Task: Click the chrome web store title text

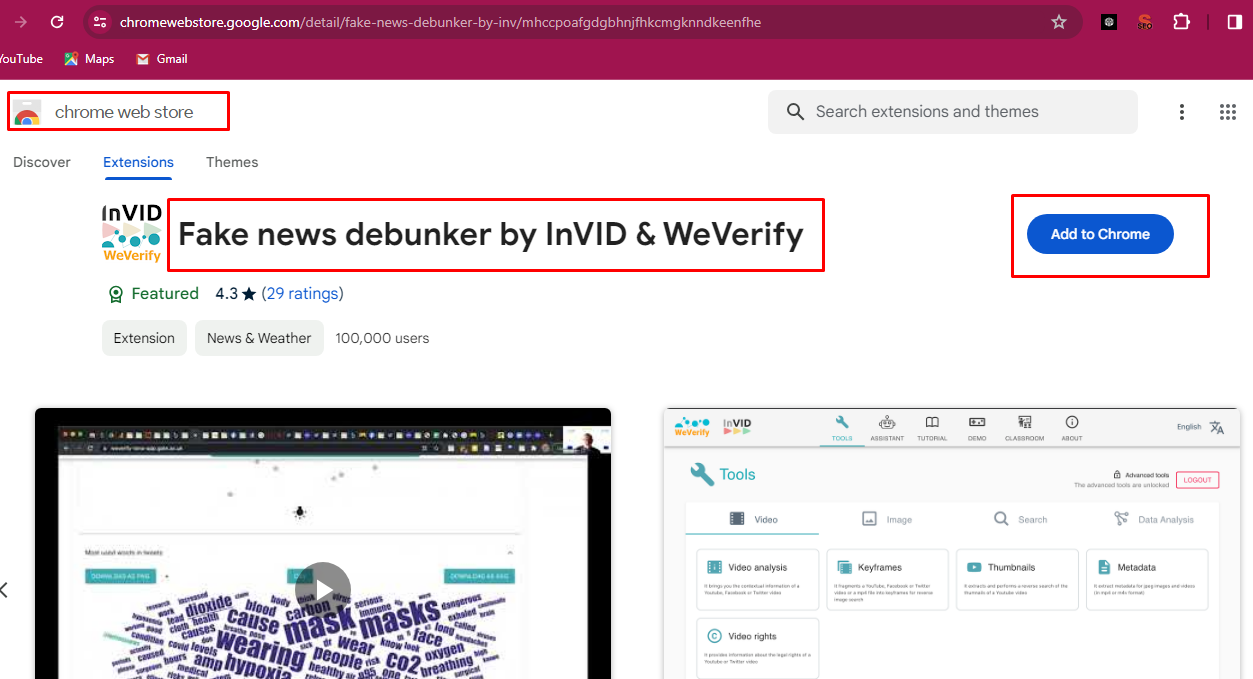Action: point(124,112)
